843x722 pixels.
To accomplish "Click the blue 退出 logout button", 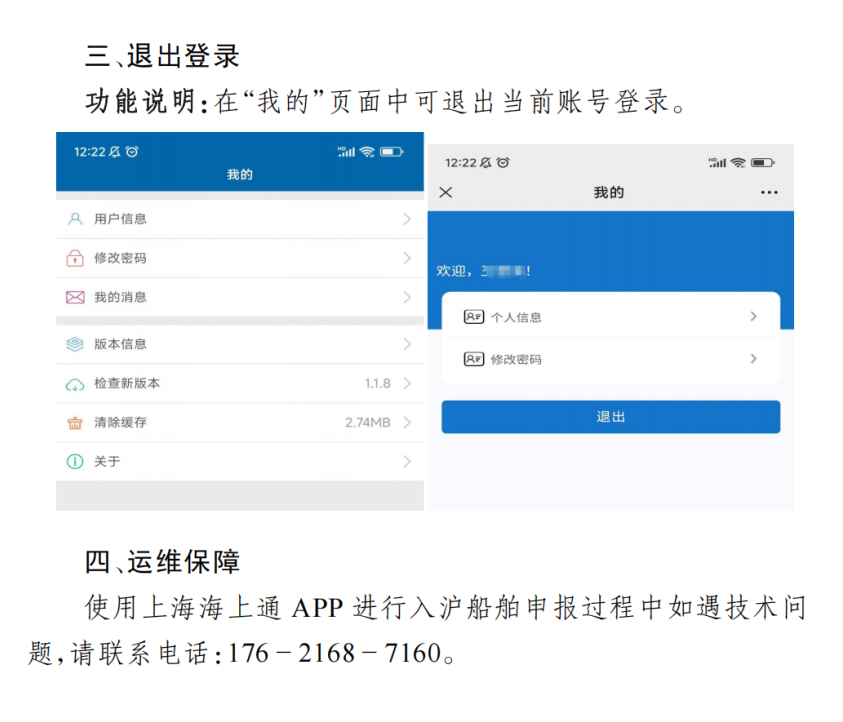I will click(x=611, y=417).
